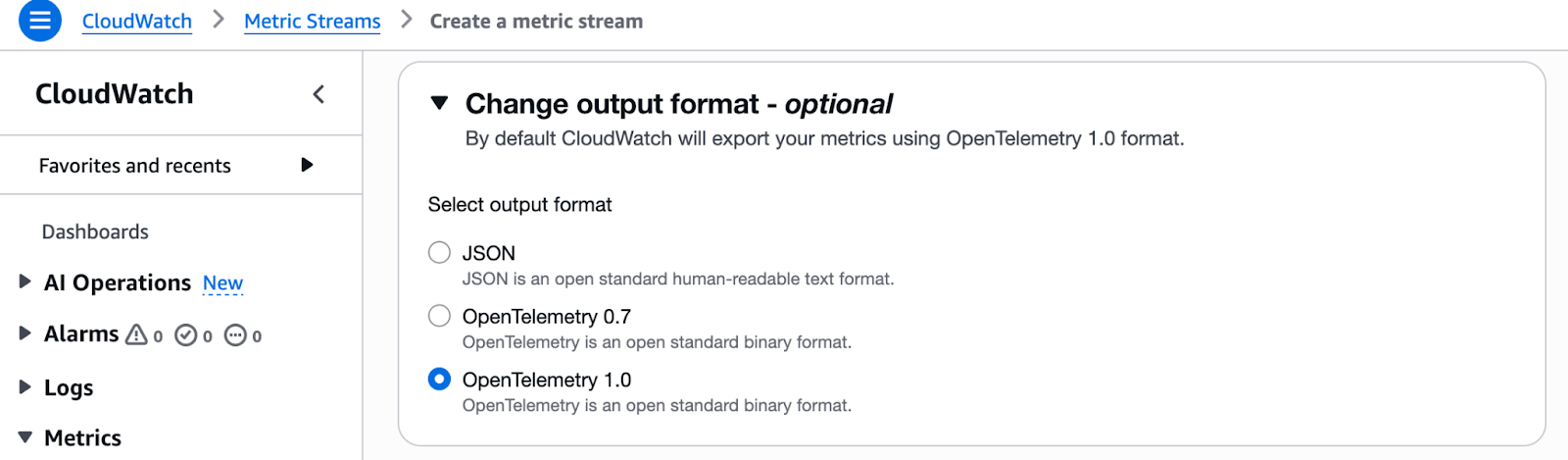Go to CloudWatch breadcrumb link
This screenshot has height=460, width=1568.
(x=137, y=22)
